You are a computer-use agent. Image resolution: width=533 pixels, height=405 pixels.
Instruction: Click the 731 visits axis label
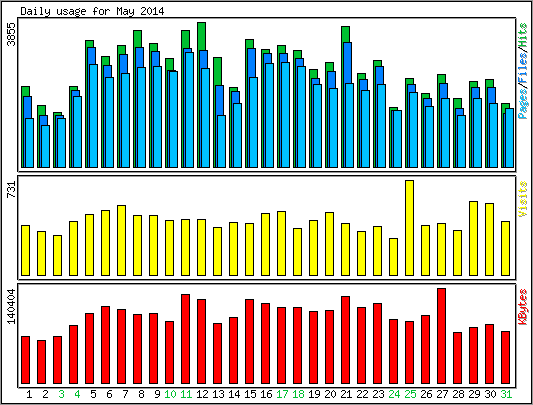12,189
